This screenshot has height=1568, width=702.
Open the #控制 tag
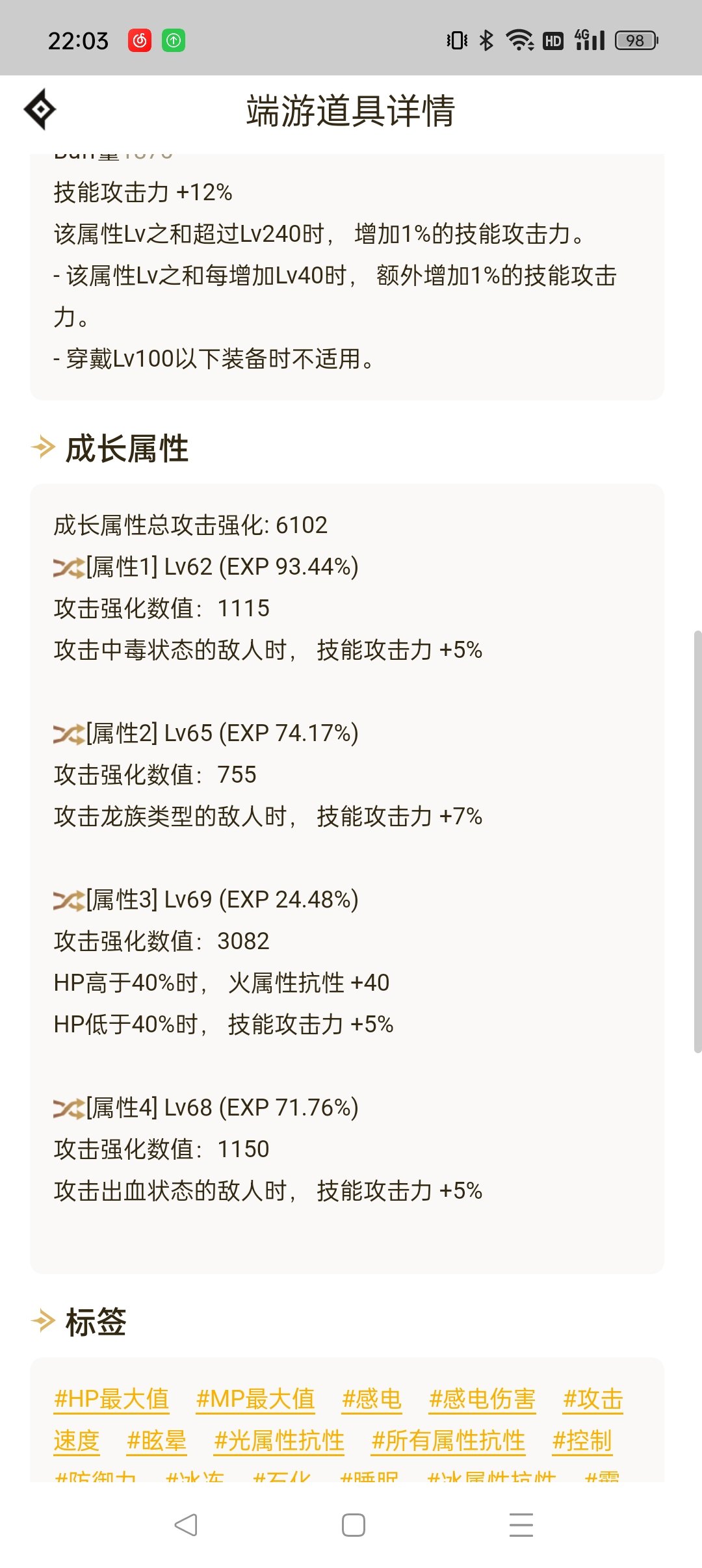click(582, 1441)
